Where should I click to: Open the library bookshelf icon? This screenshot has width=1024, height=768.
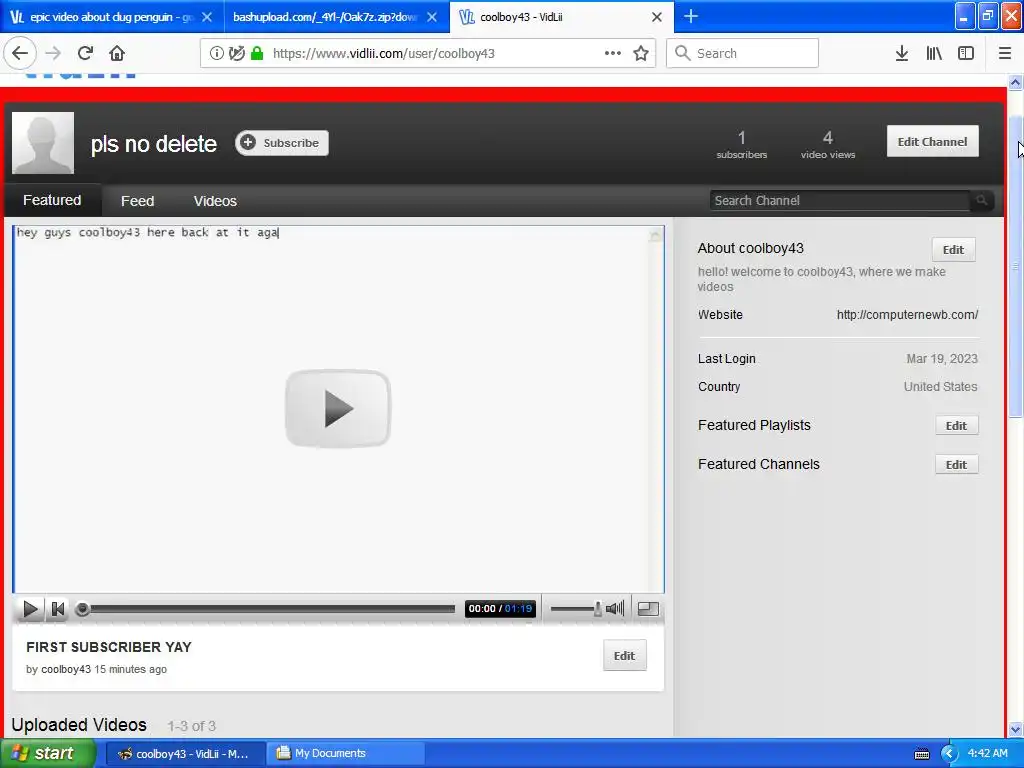(934, 53)
